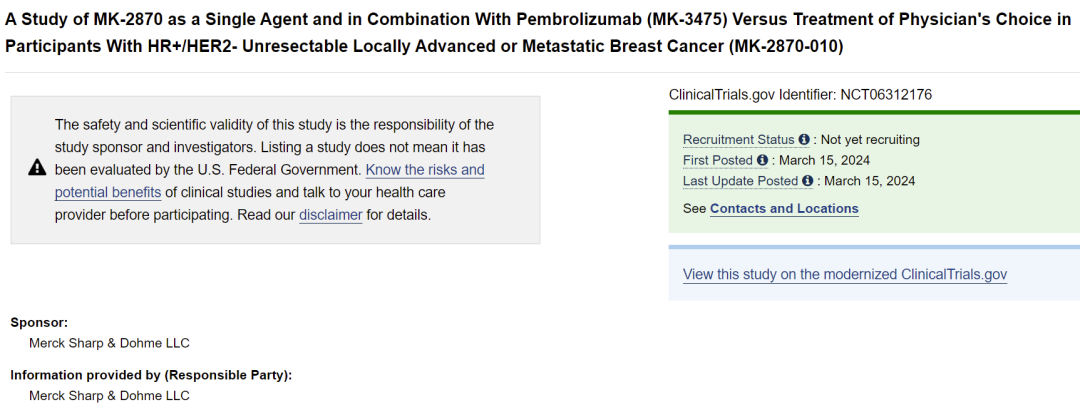Click the 'Information provided by (Responsible Party)' heading

point(150,375)
